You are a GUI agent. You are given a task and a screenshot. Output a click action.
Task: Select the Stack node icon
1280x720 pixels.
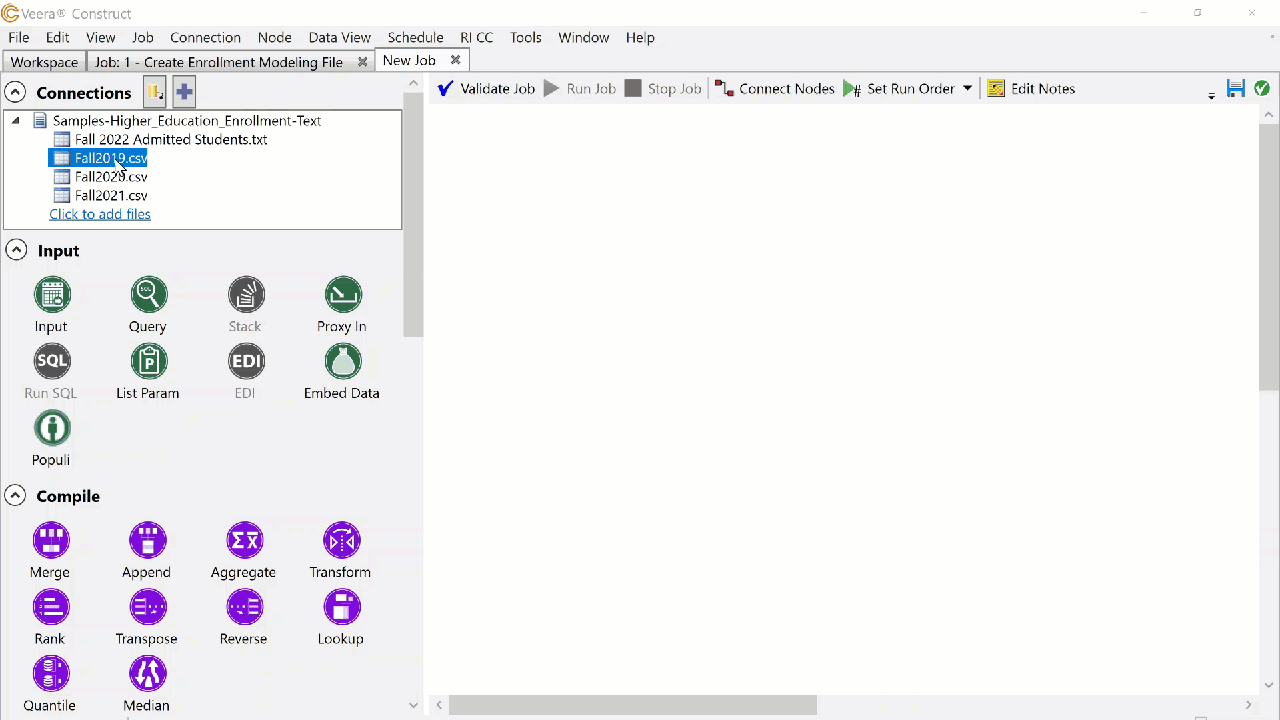point(246,294)
